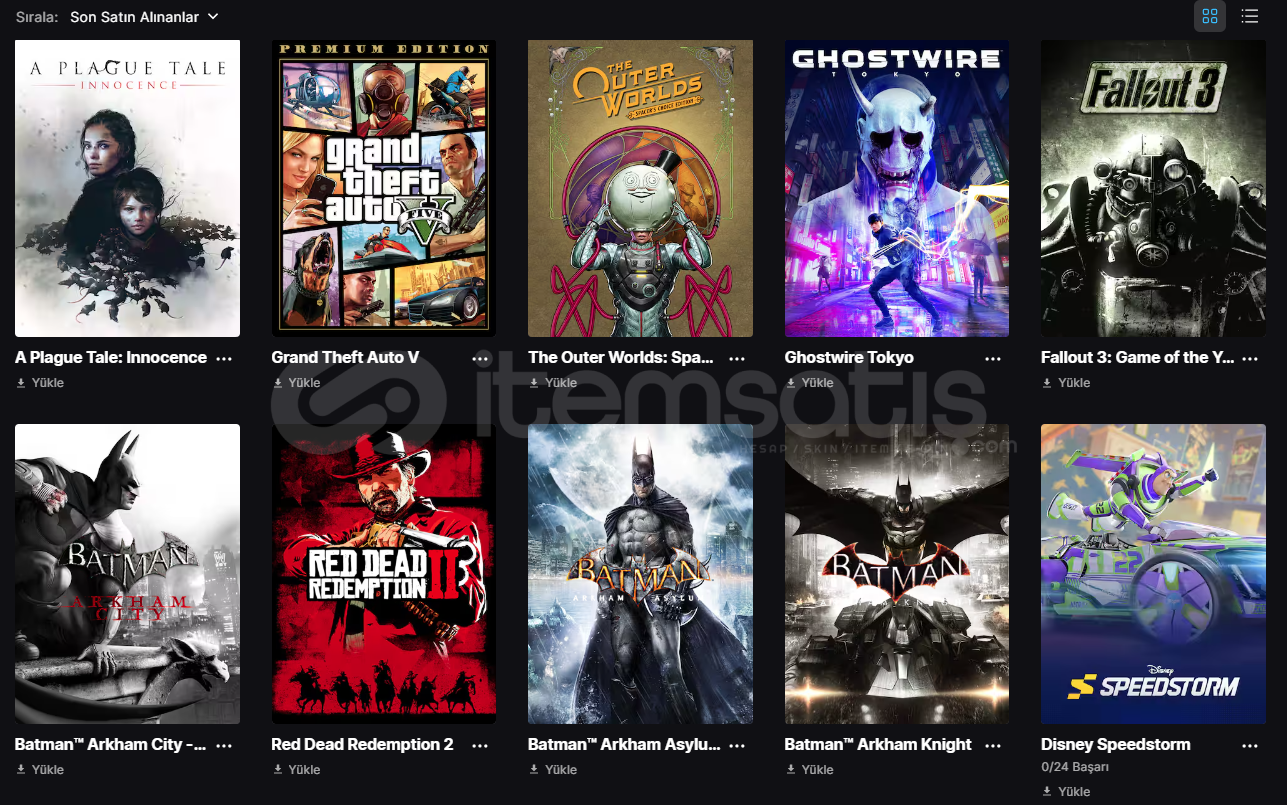
Task: Open more options for Disney Speedstorm
Action: tap(1250, 745)
